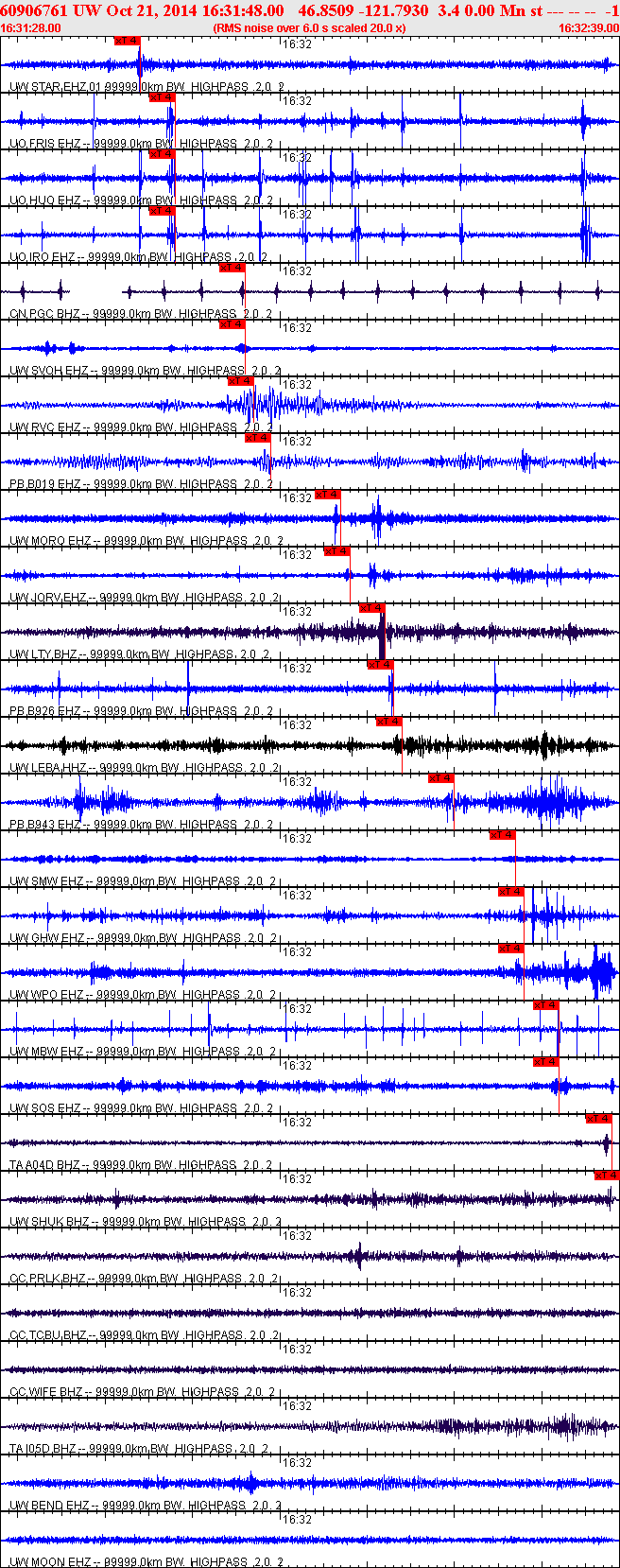The width and height of the screenshot is (620, 1568).
Task: Select the red pick flag on PB B019 trace
Action: [x=258, y=438]
